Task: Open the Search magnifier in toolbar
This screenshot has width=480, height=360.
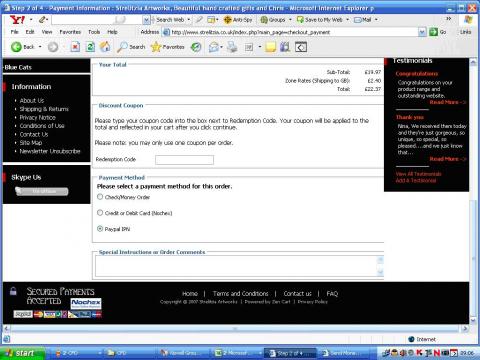Action: coord(122,47)
